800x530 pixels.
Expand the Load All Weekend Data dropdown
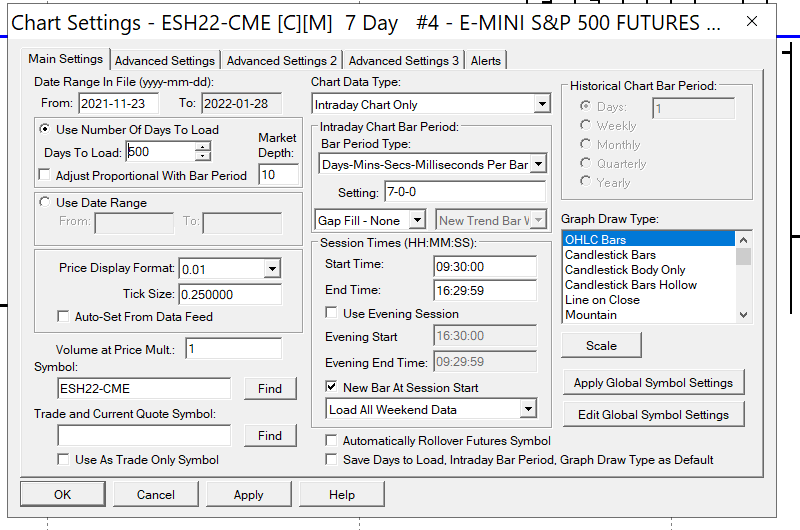click(528, 409)
